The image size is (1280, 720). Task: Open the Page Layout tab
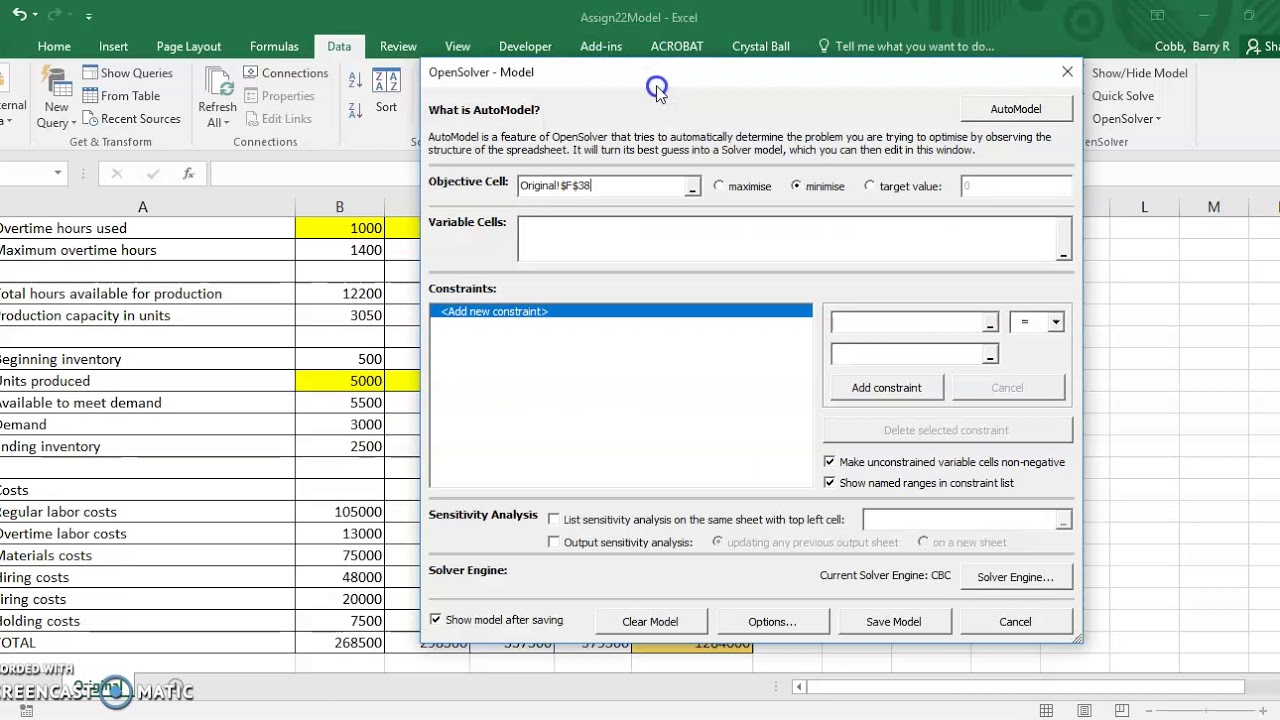[x=189, y=46]
